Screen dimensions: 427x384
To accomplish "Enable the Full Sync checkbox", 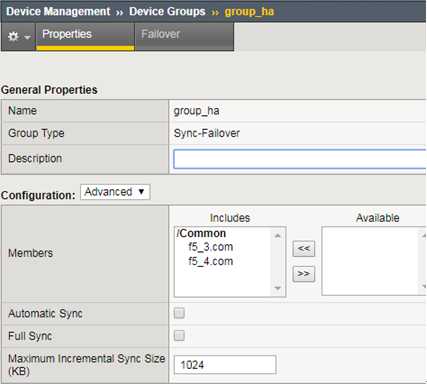I will pos(179,336).
